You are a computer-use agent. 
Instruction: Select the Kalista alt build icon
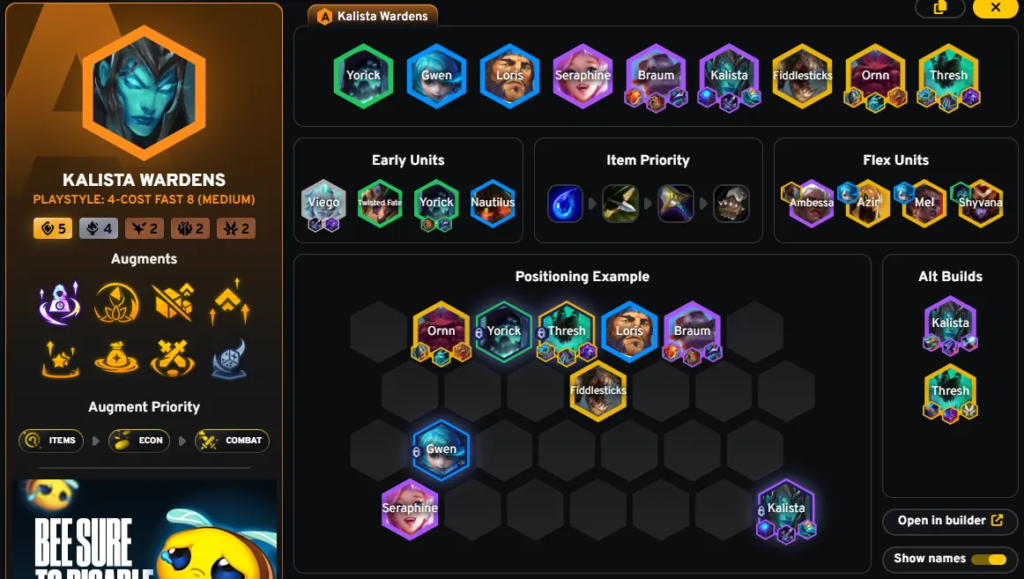point(950,325)
